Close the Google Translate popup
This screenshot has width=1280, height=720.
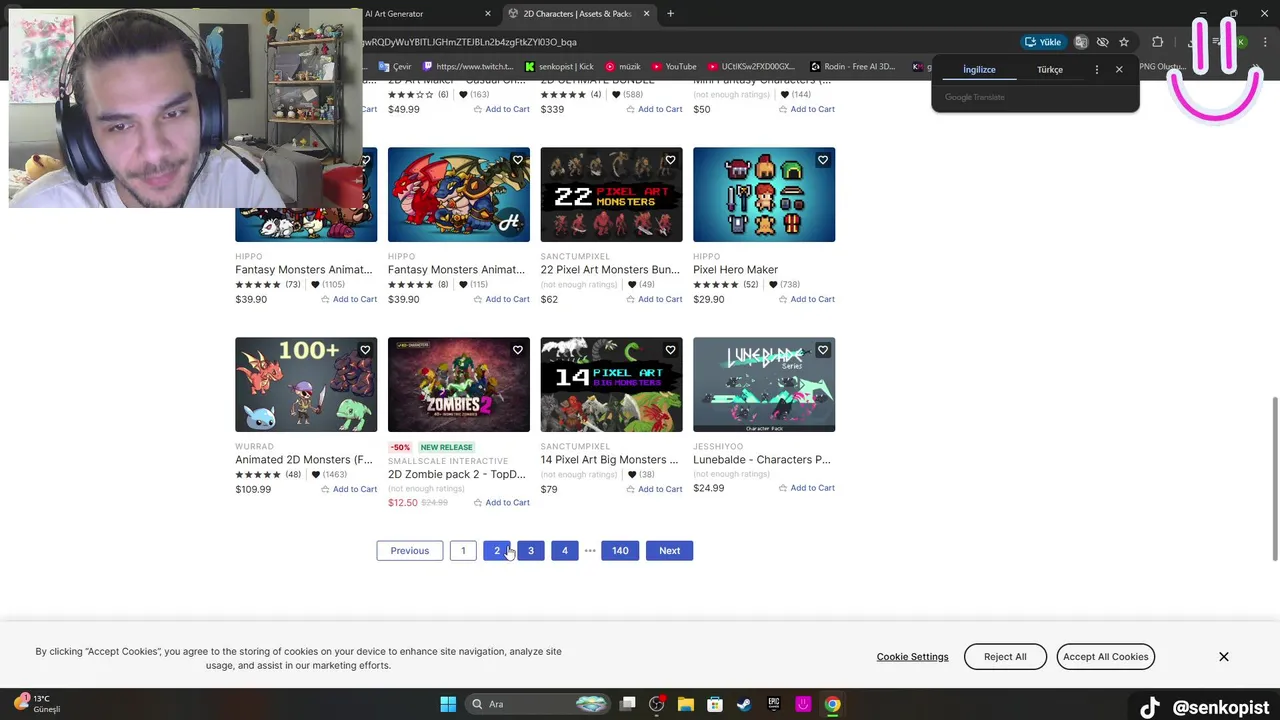pos(1119,70)
